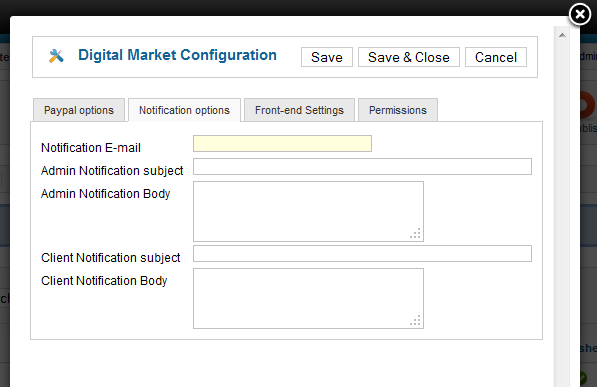Open the Paypal options tab
The height and width of the screenshot is (387, 597).
tap(79, 110)
